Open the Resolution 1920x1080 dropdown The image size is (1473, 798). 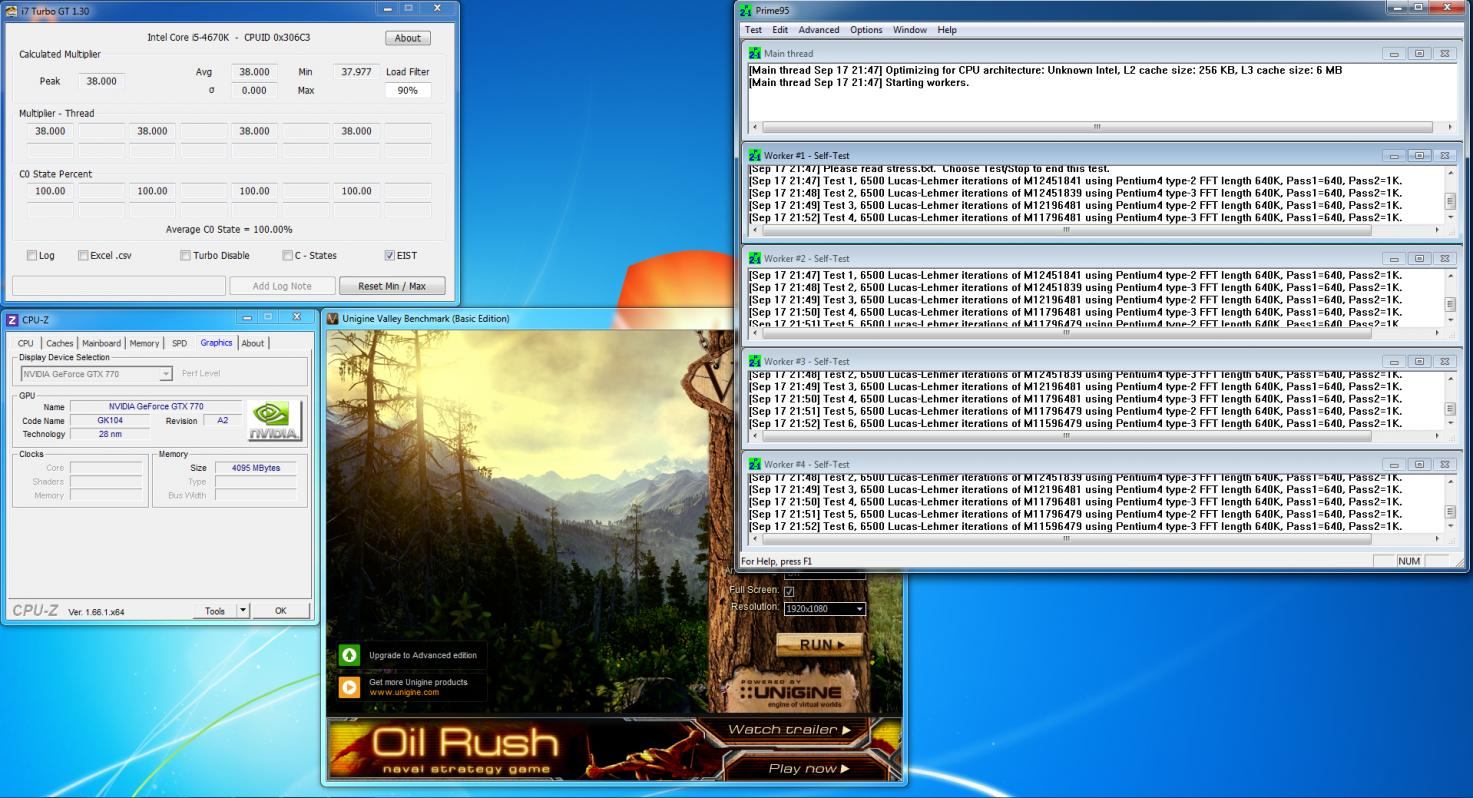click(x=826, y=609)
